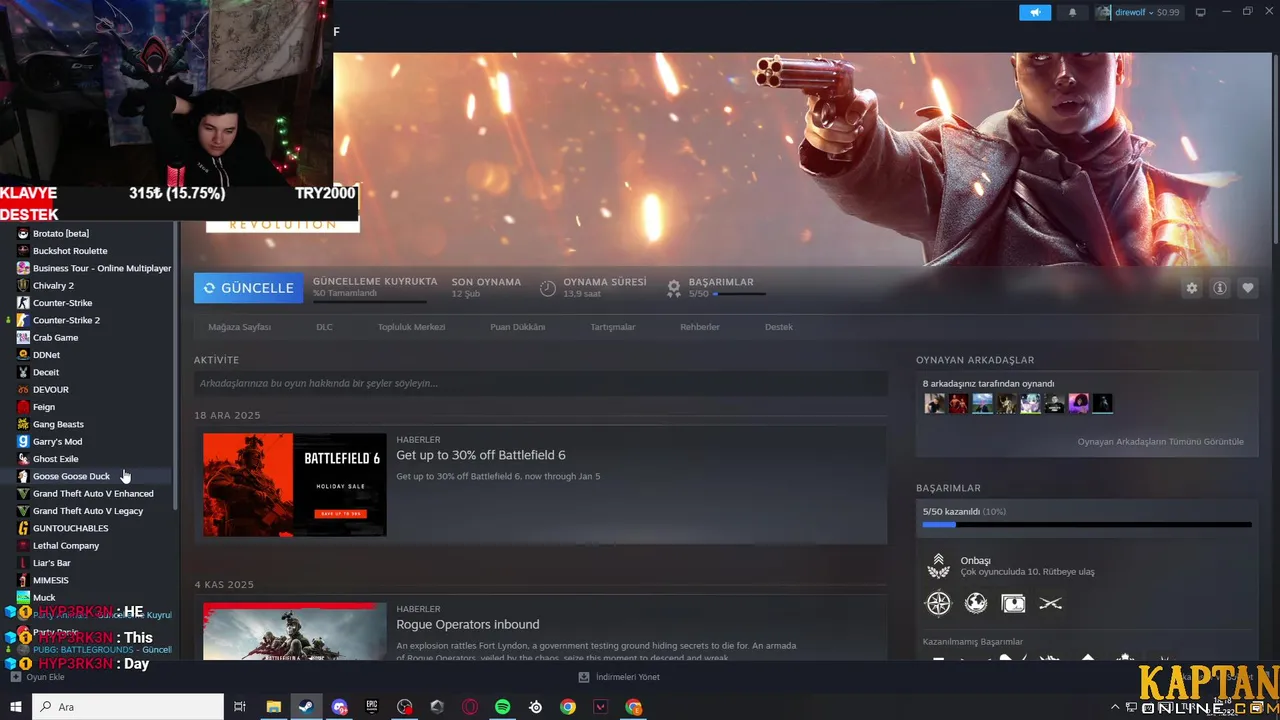Open the photo cards achievement icon
This screenshot has height=720, width=1280.
tap(1013, 603)
